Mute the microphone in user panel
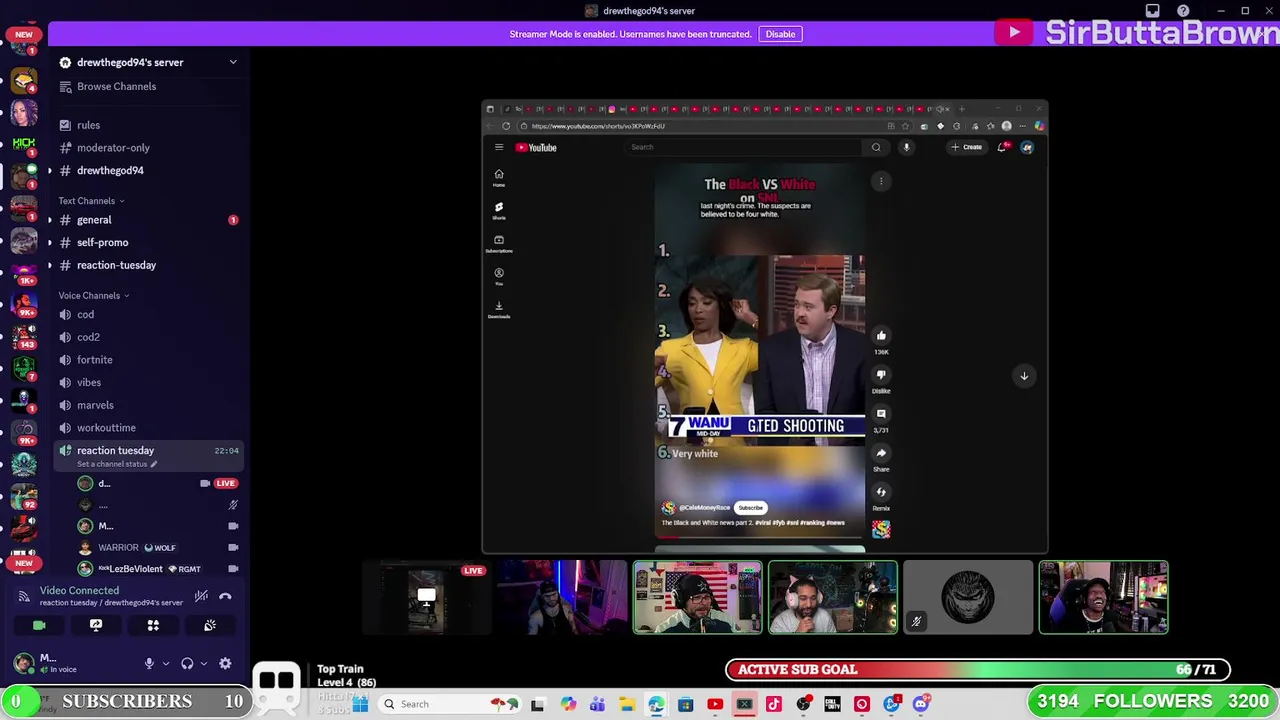Screen dimensions: 1280x720 point(149,663)
